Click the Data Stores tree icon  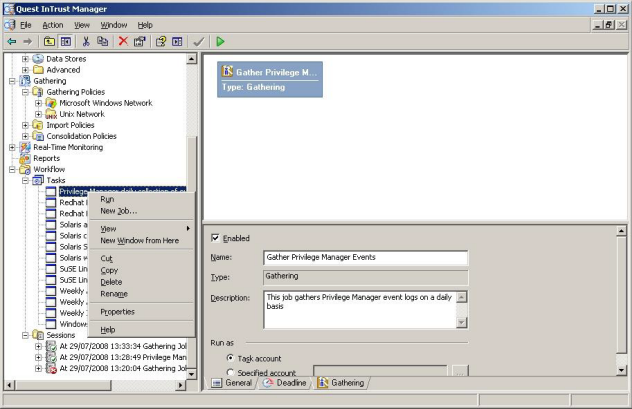point(38,59)
